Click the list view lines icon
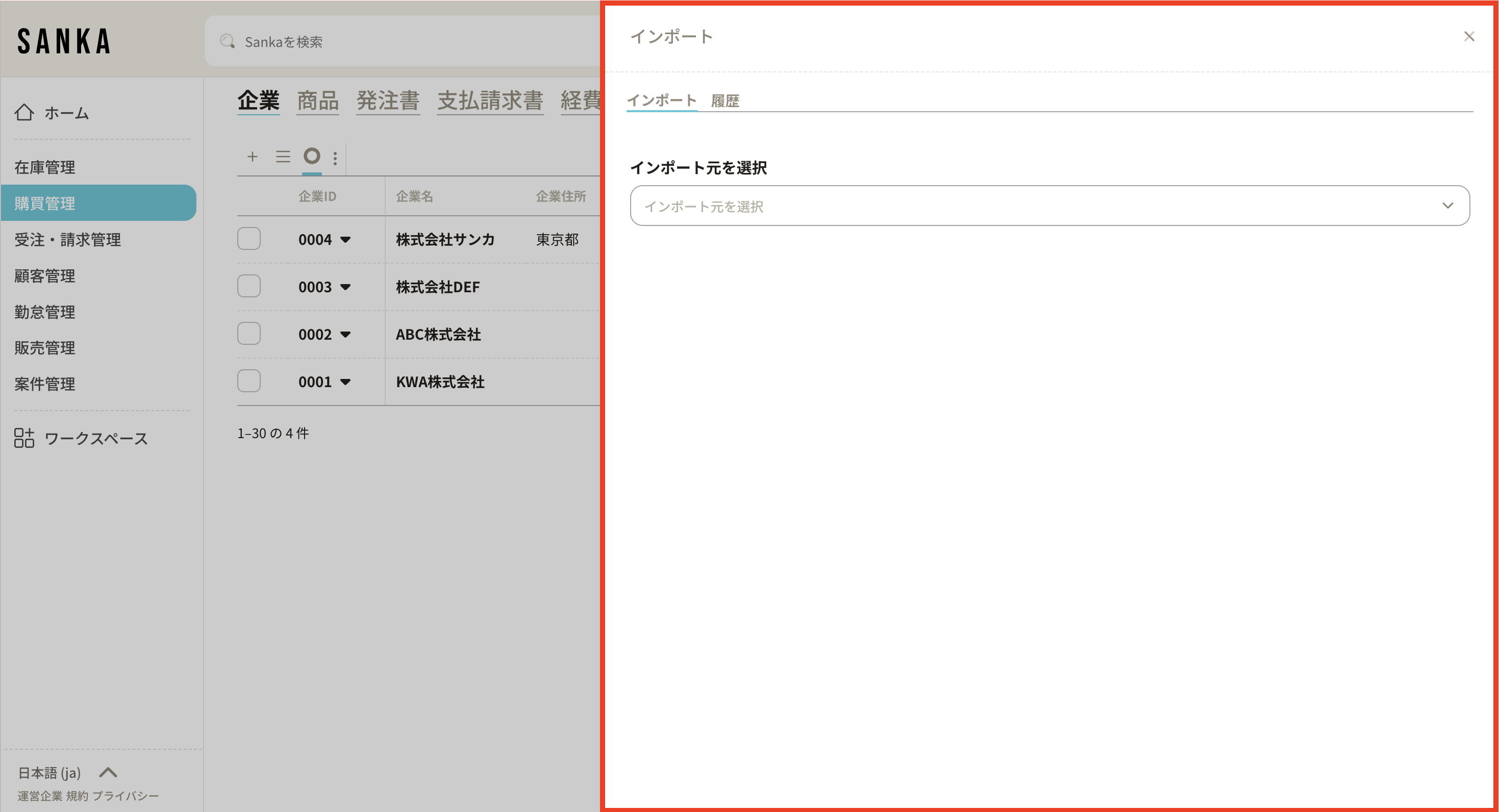 point(283,157)
